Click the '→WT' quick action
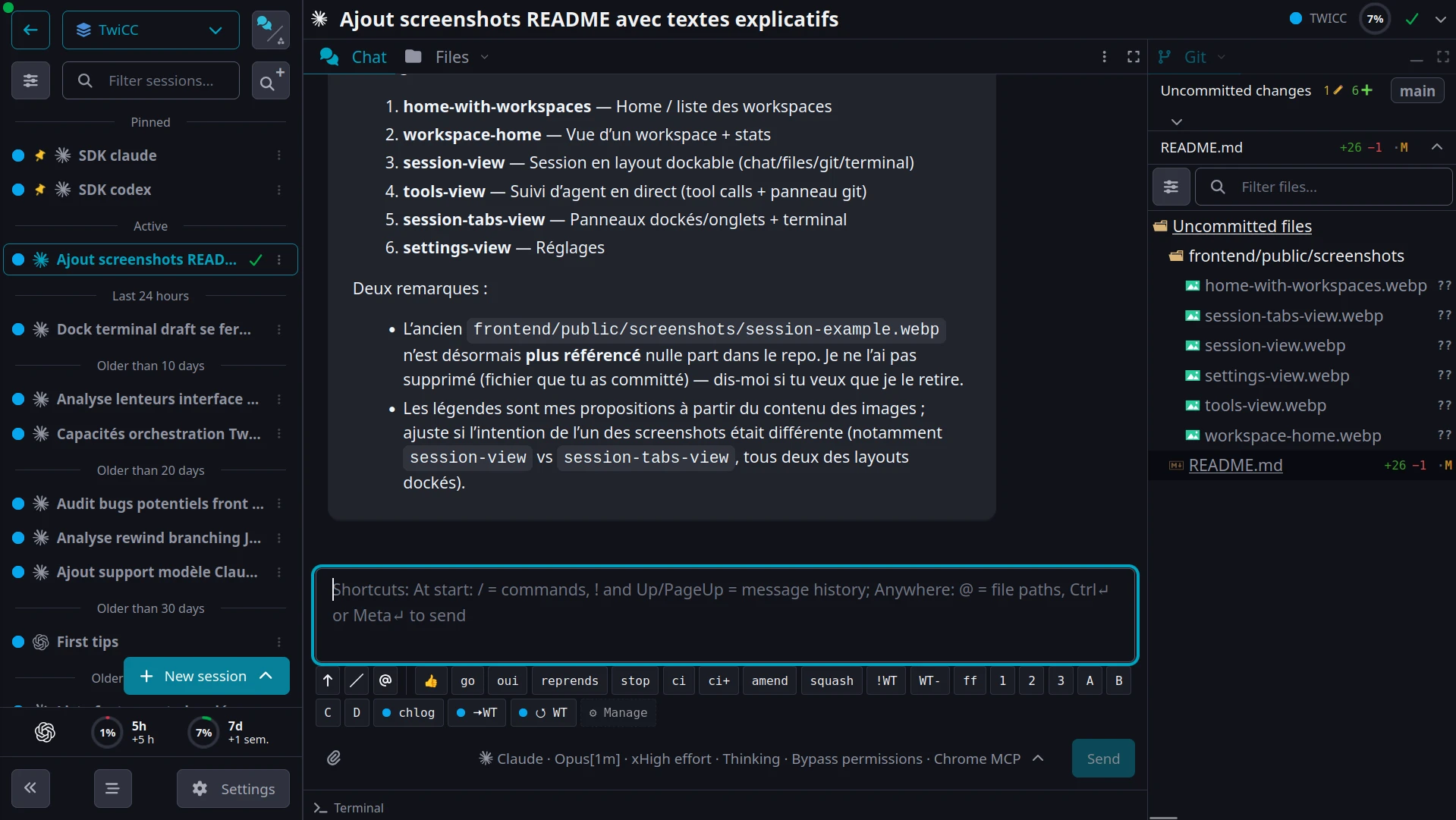This screenshot has width=1456, height=820. tap(476, 712)
